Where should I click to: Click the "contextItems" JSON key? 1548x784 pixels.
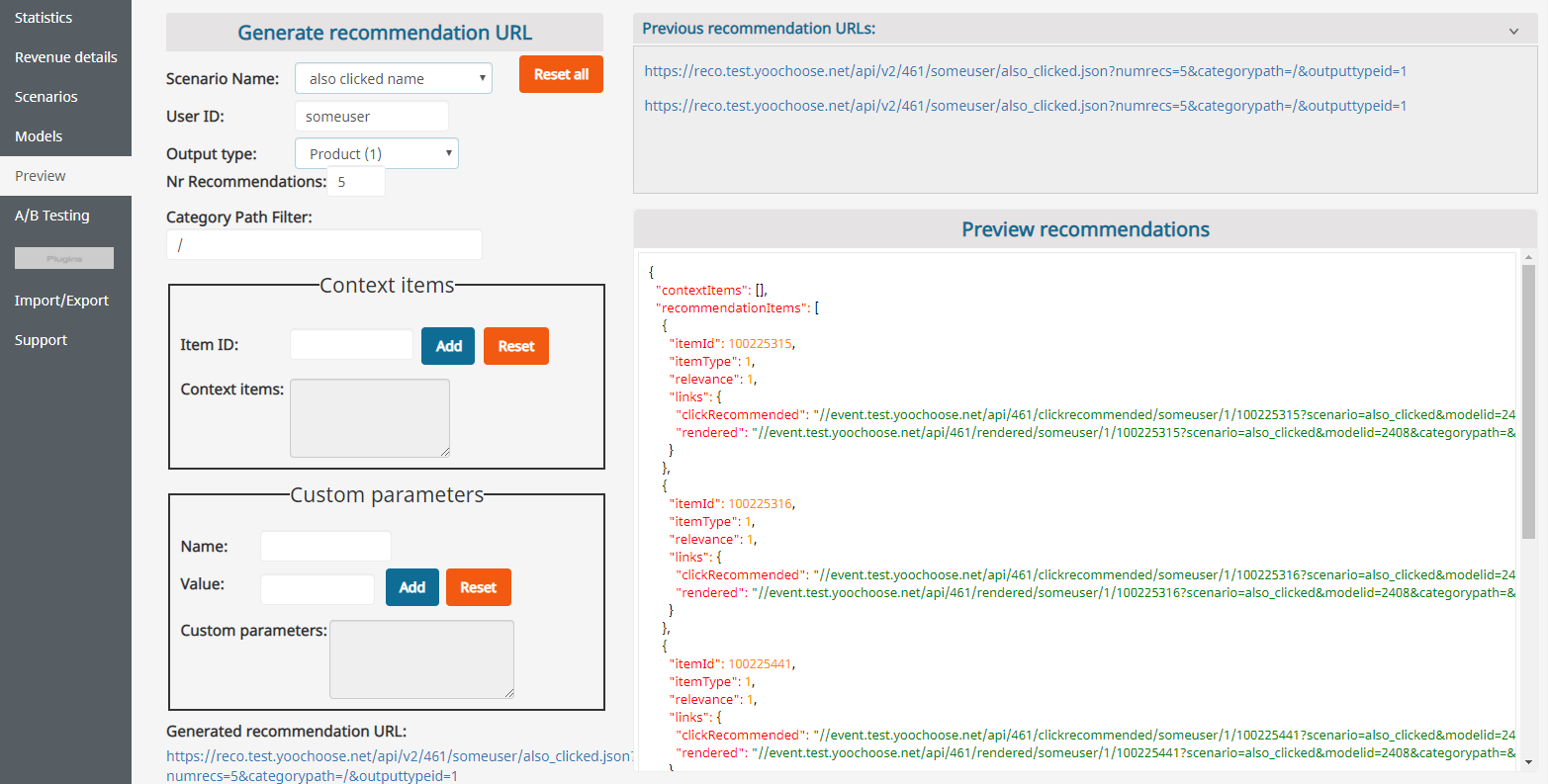click(700, 291)
